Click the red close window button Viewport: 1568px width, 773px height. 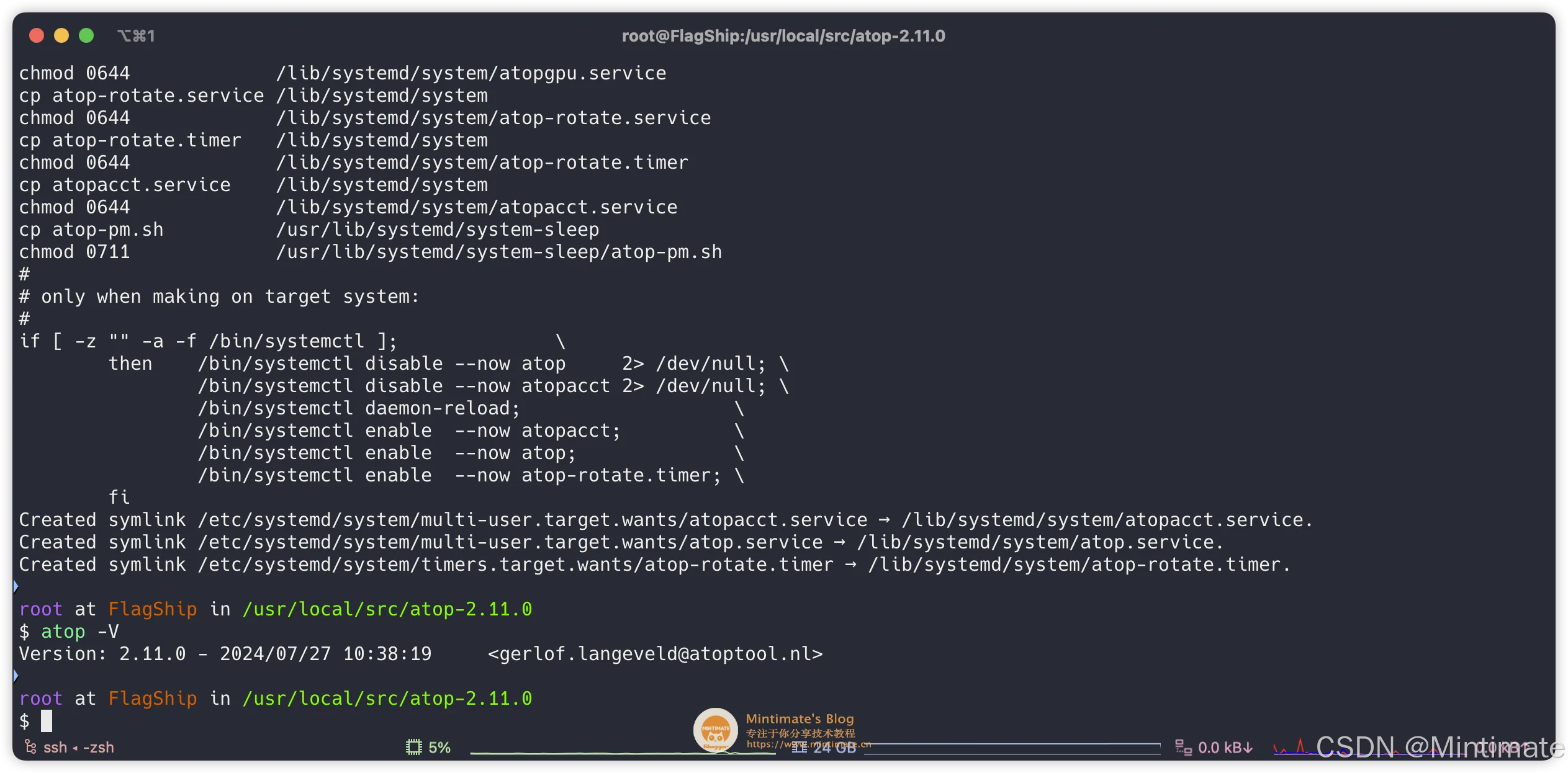click(x=37, y=36)
